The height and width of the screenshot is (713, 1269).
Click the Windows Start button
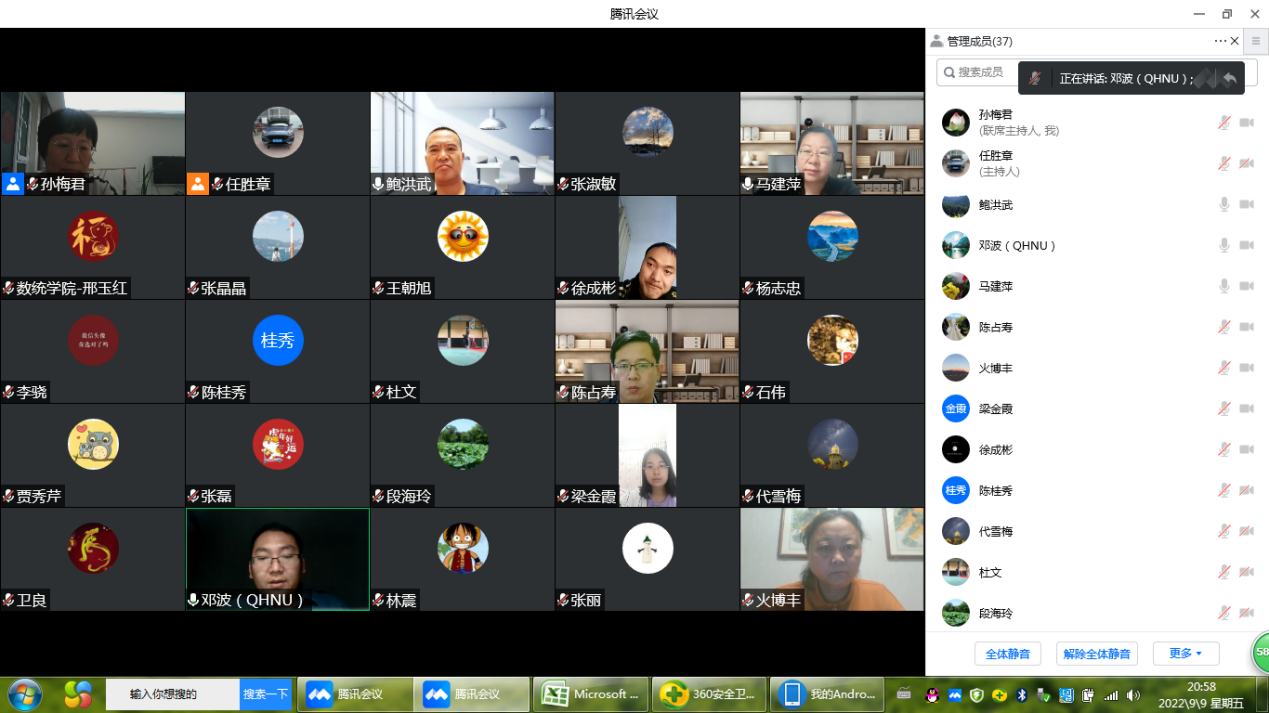(x=25, y=694)
